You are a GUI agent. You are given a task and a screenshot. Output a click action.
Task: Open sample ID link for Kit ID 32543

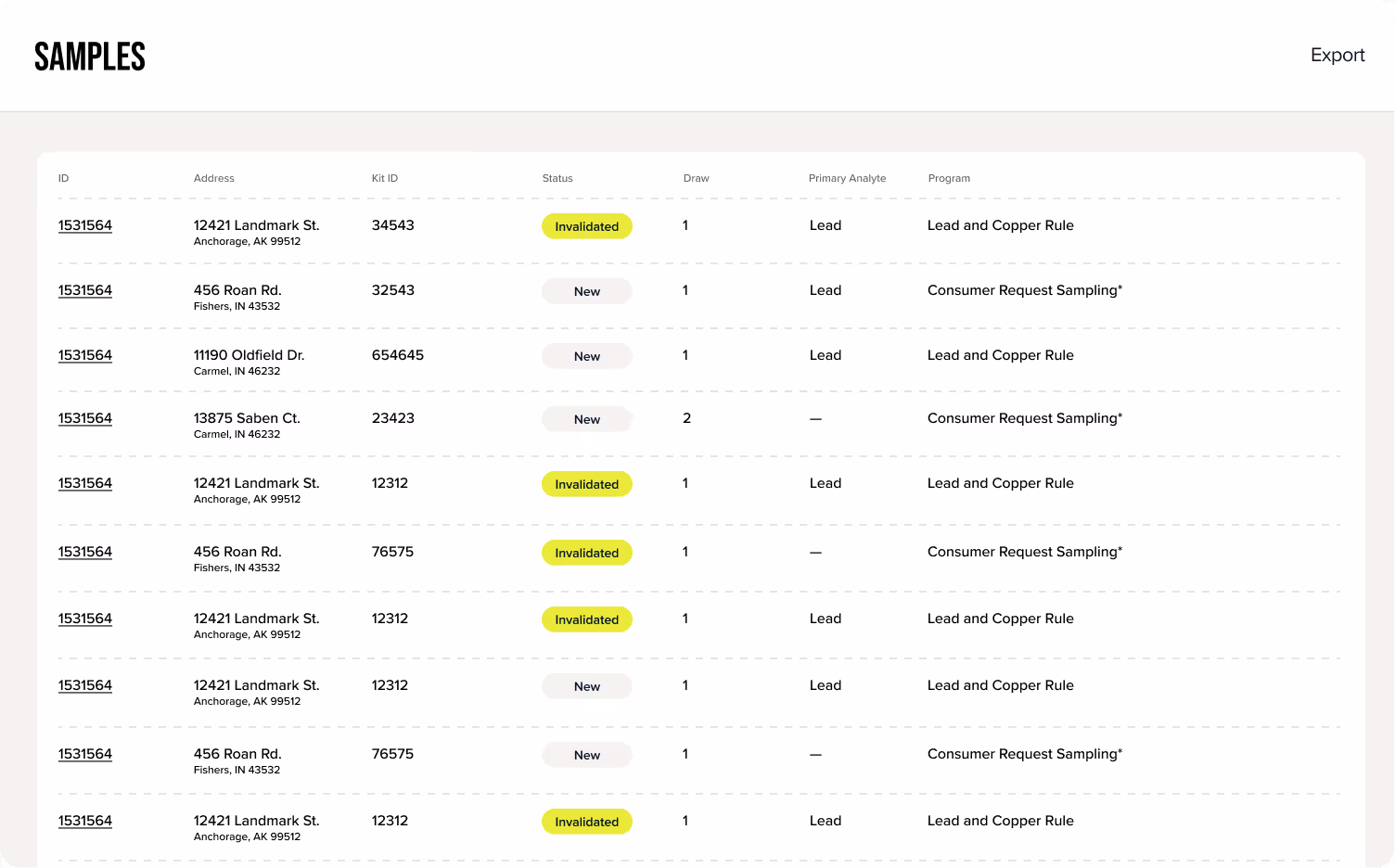(84, 290)
